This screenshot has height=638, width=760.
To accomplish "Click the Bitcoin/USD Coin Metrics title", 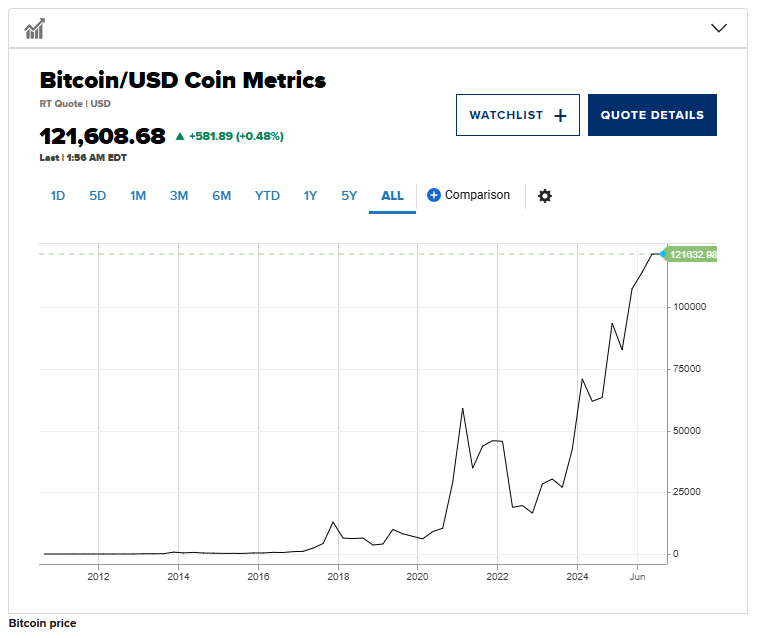I will (183, 81).
